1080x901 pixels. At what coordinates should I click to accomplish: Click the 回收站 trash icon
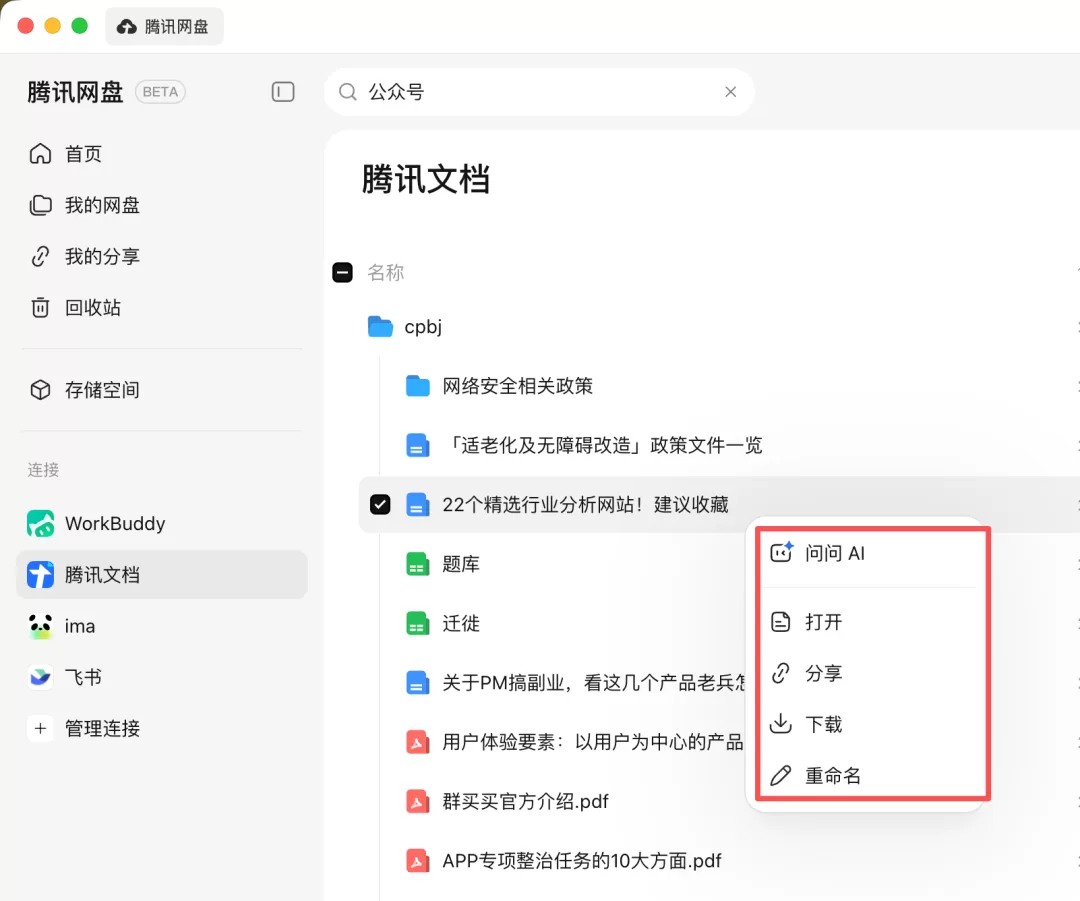point(40,307)
